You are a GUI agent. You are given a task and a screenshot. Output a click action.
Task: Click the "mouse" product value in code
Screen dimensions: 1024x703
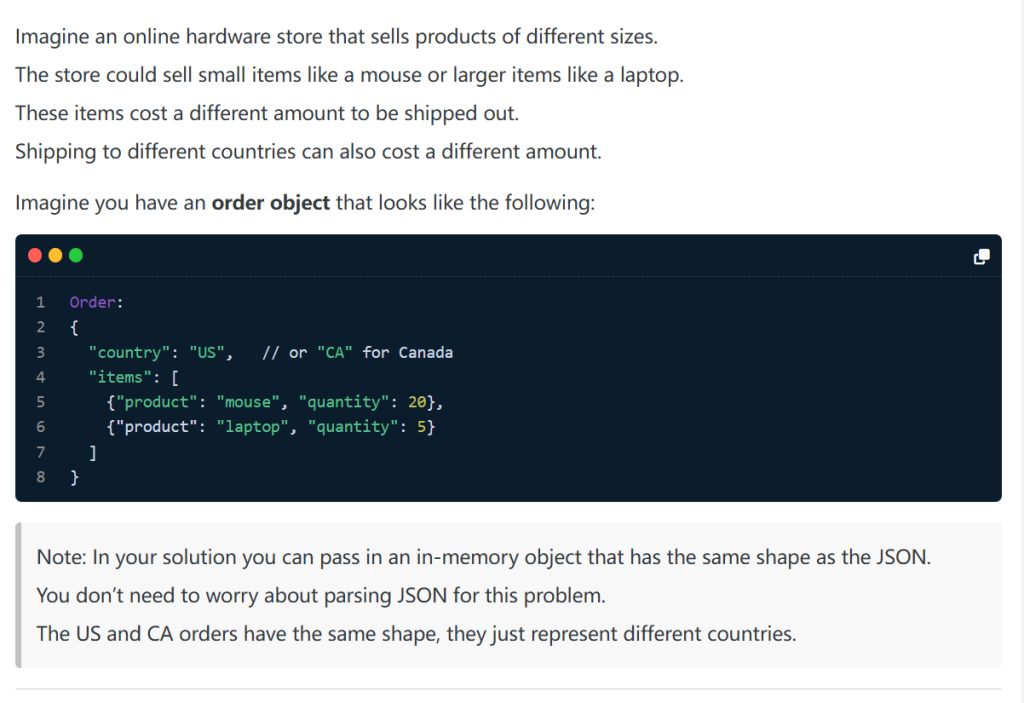[248, 402]
